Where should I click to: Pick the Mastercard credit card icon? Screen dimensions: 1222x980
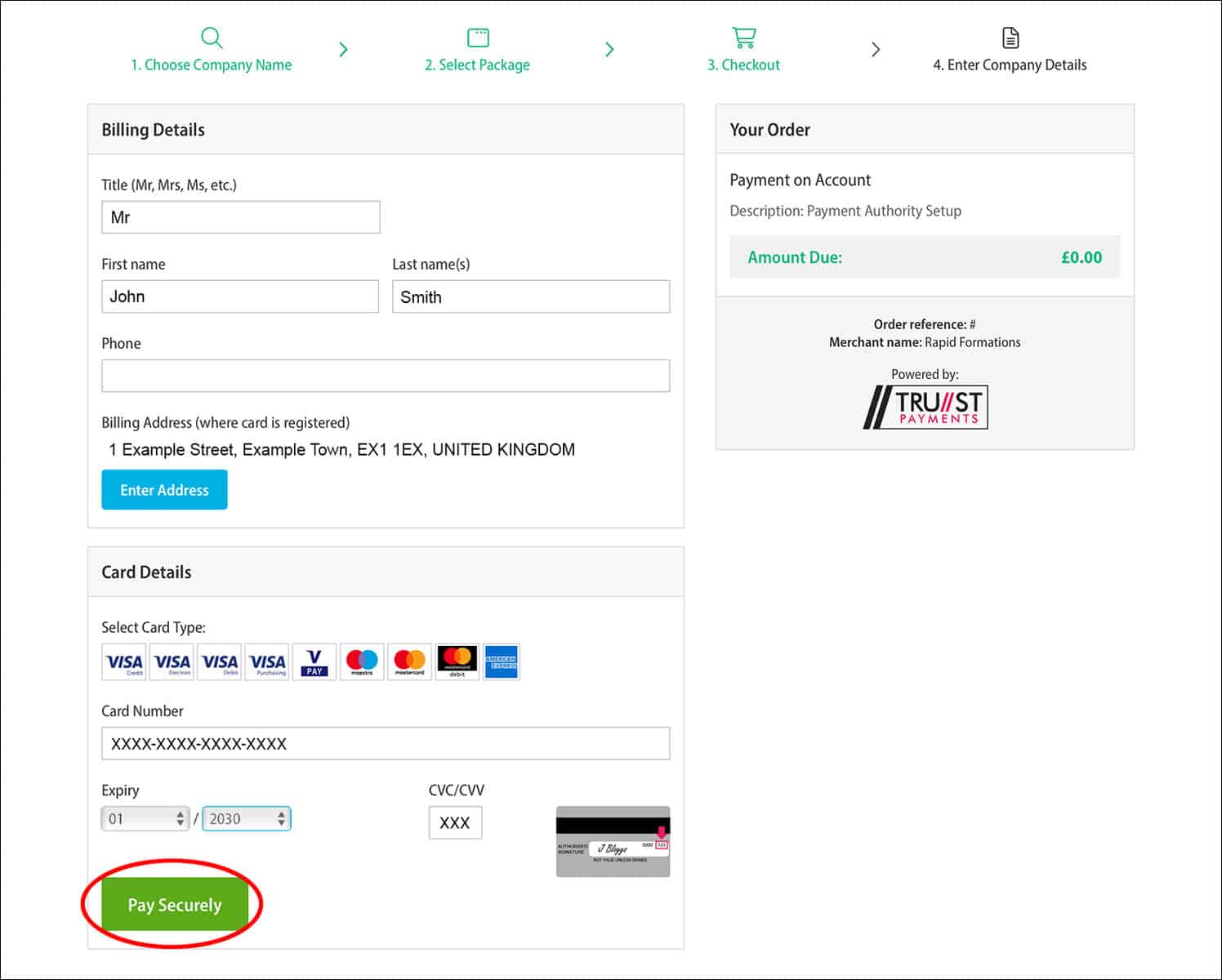409,662
